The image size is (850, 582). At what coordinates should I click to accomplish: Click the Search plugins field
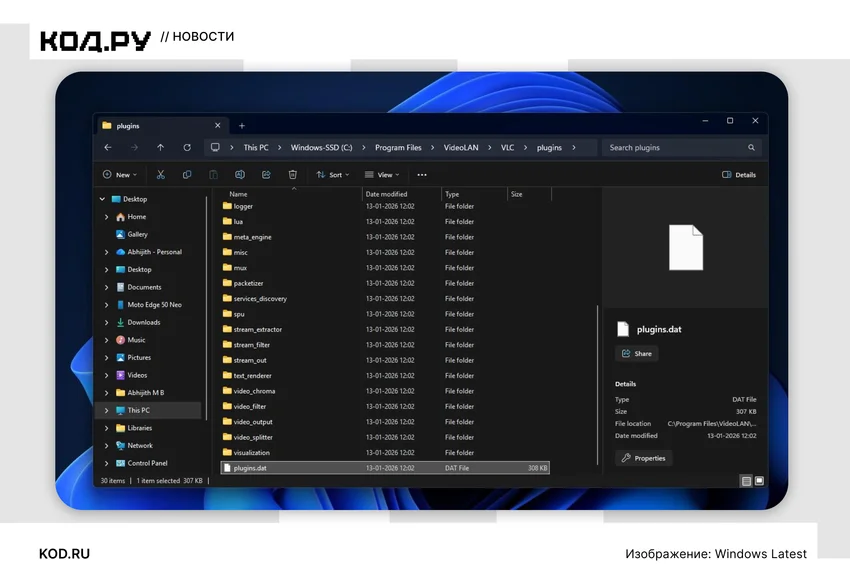(681, 147)
